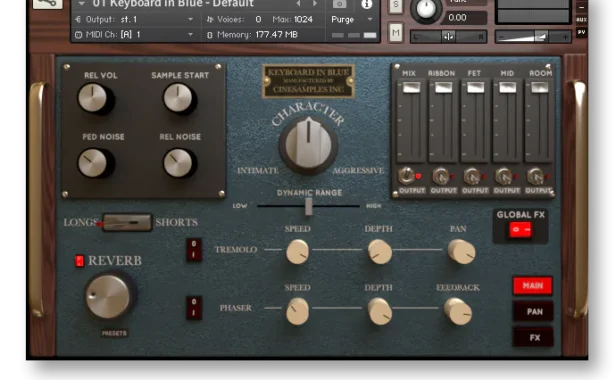Click the REL NOISE knob
The image size is (616, 380).
point(178,162)
